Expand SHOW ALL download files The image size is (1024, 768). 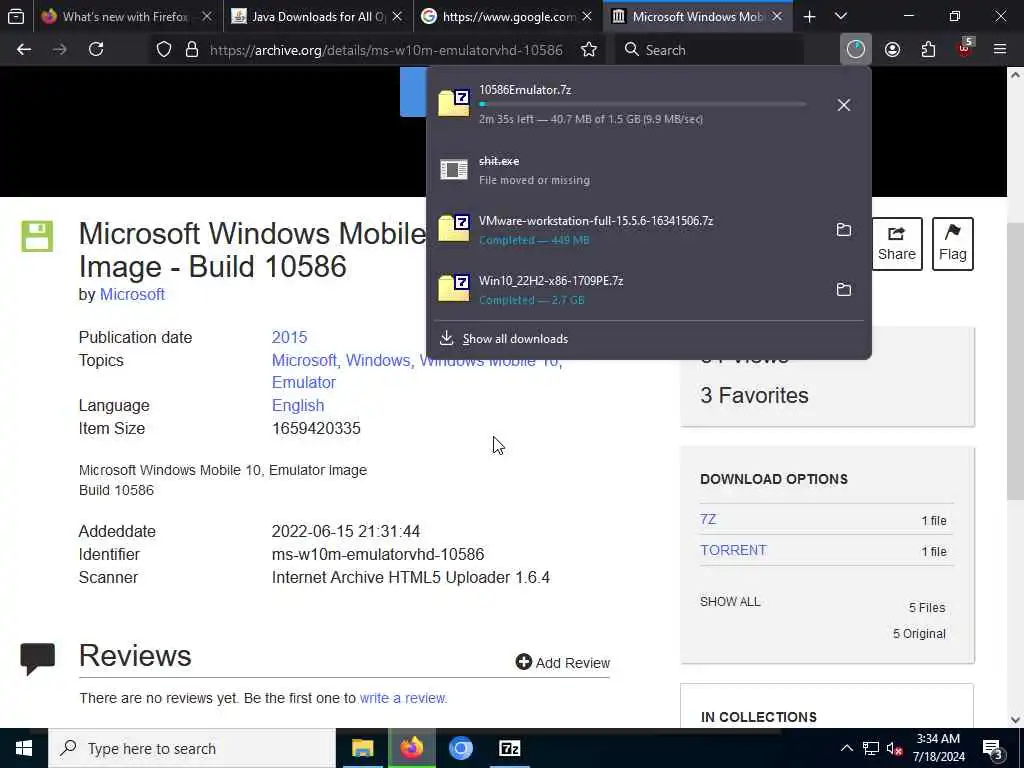730,601
